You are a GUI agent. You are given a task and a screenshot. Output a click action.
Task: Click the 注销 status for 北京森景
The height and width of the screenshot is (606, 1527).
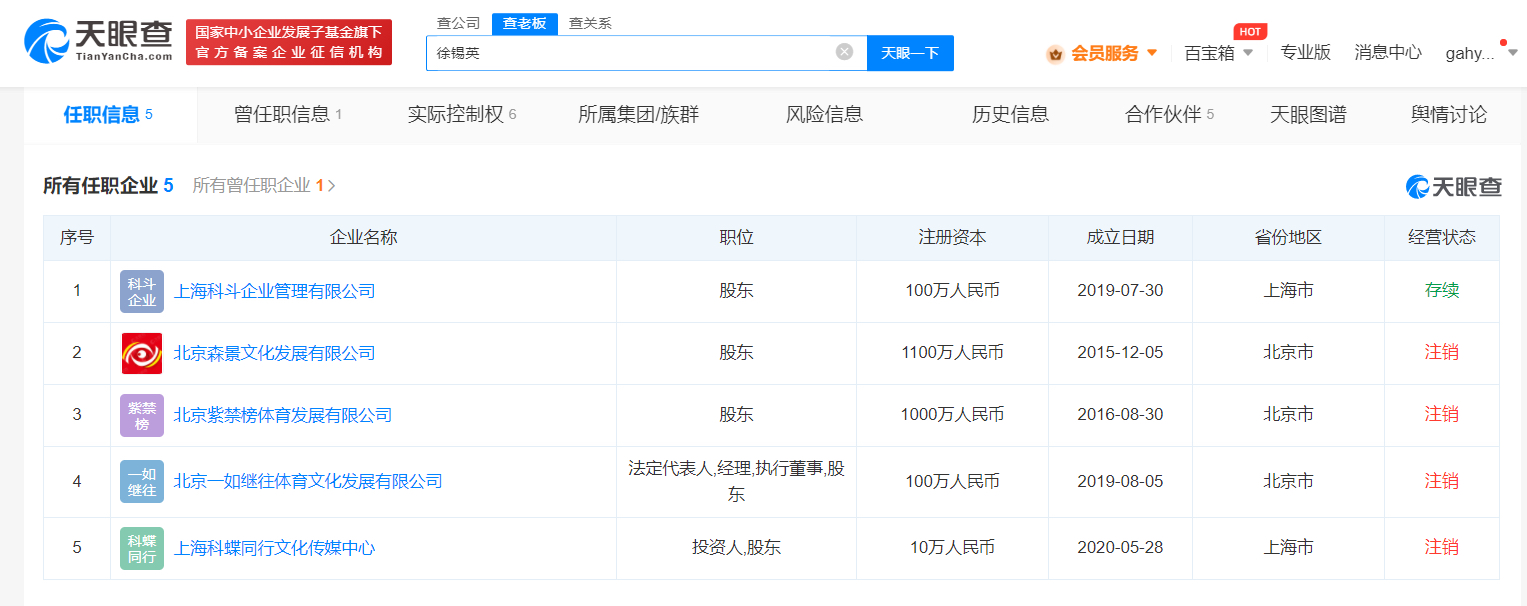[x=1442, y=353]
